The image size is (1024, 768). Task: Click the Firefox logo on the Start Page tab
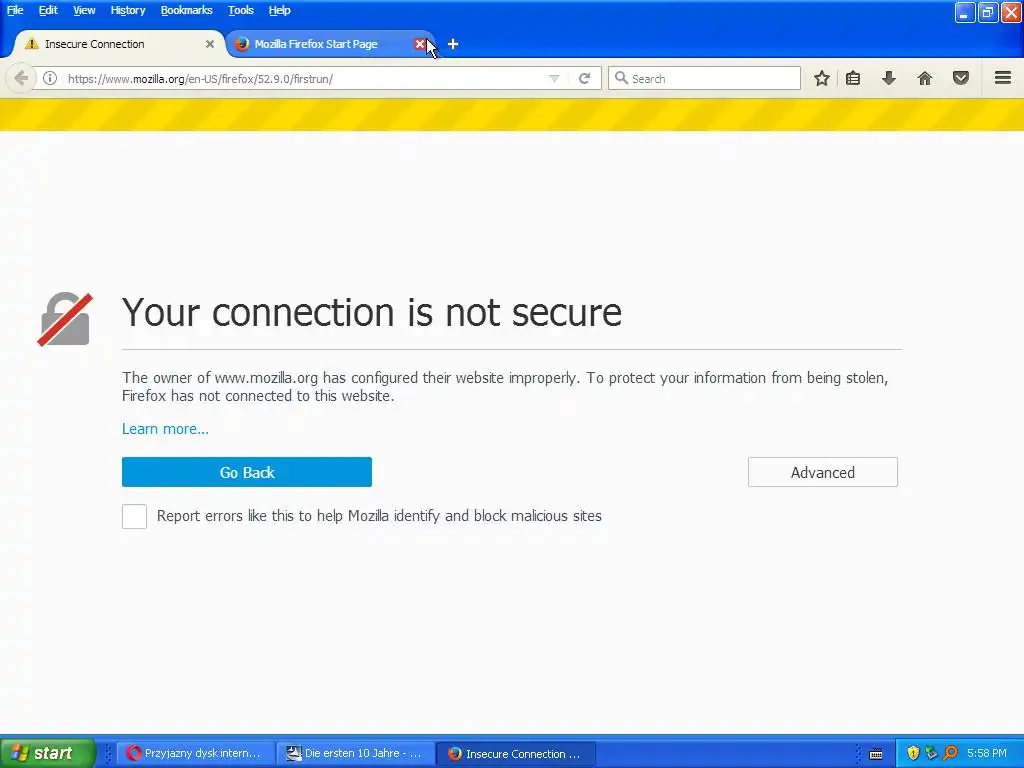point(242,44)
